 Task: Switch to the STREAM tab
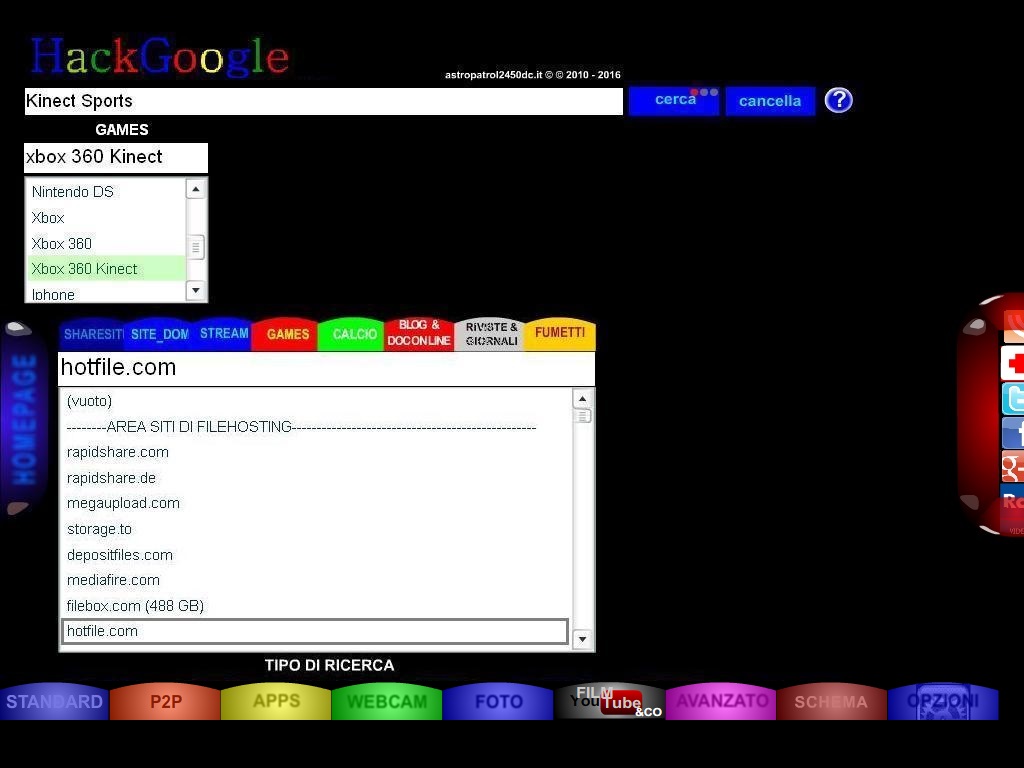tap(224, 334)
